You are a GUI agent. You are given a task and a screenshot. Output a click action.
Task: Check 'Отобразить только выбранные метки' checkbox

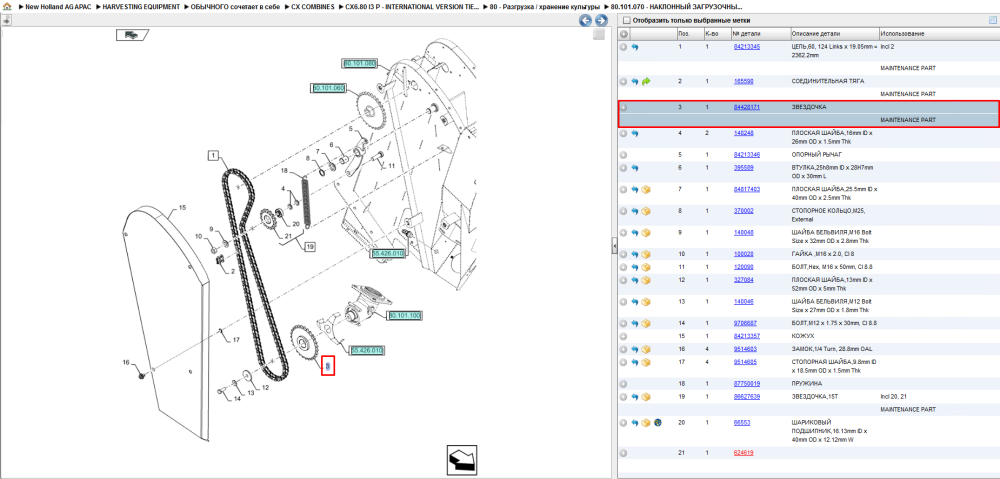[x=626, y=20]
